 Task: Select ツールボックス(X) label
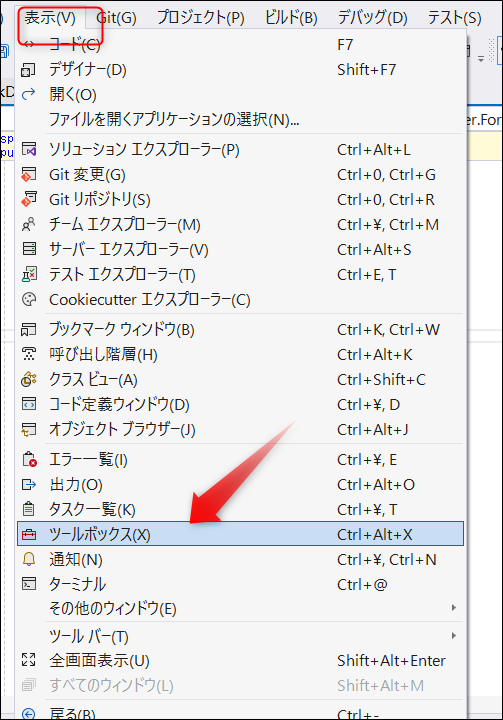[x=100, y=534]
